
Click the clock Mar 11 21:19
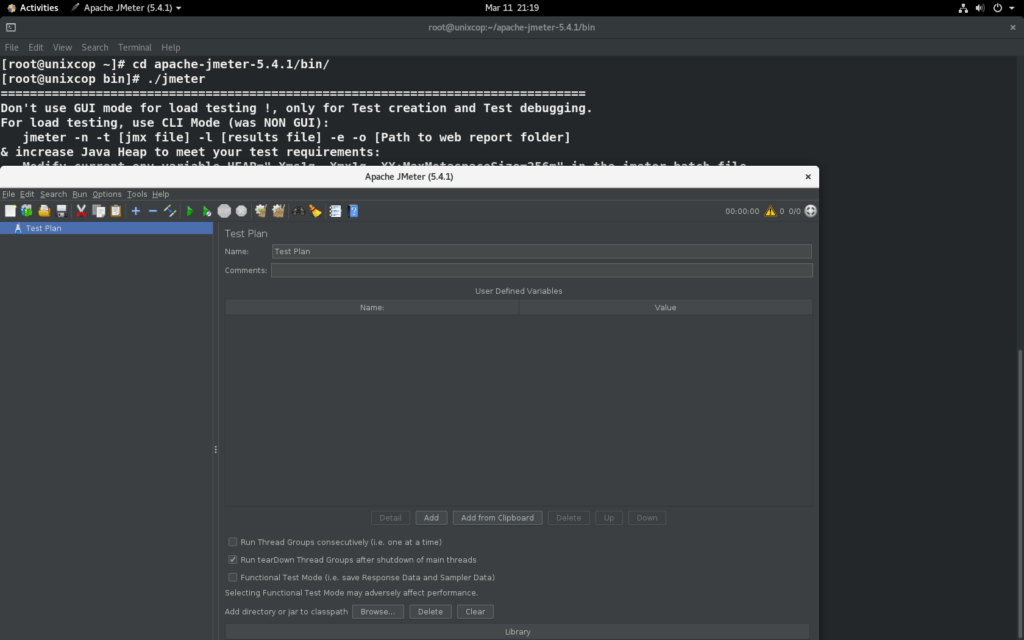pos(512,8)
